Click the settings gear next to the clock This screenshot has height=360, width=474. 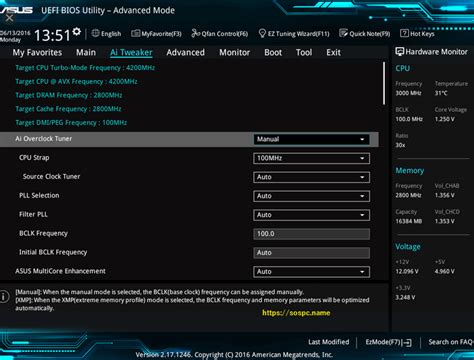click(77, 32)
